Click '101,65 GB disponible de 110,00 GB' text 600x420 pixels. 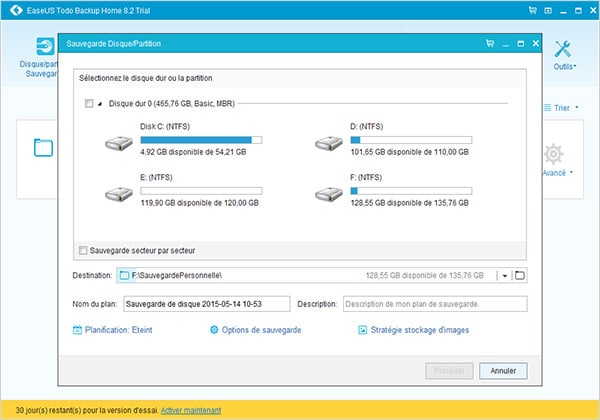(409, 152)
